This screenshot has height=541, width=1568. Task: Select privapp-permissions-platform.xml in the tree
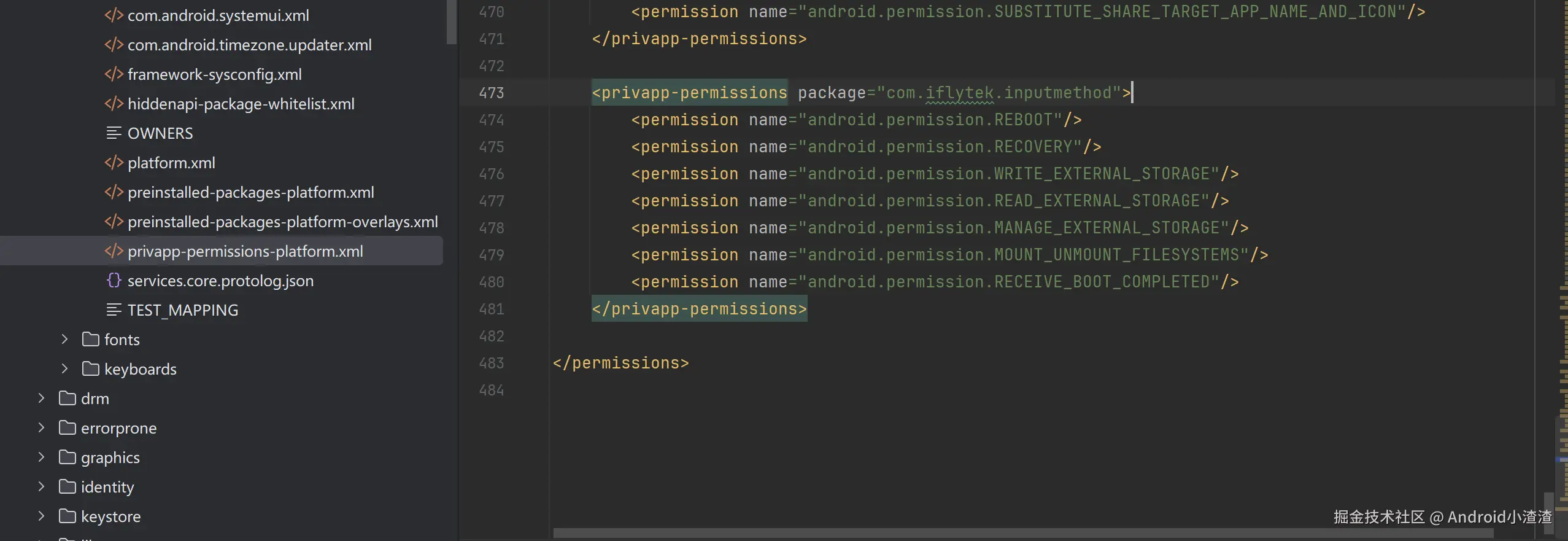pos(245,251)
